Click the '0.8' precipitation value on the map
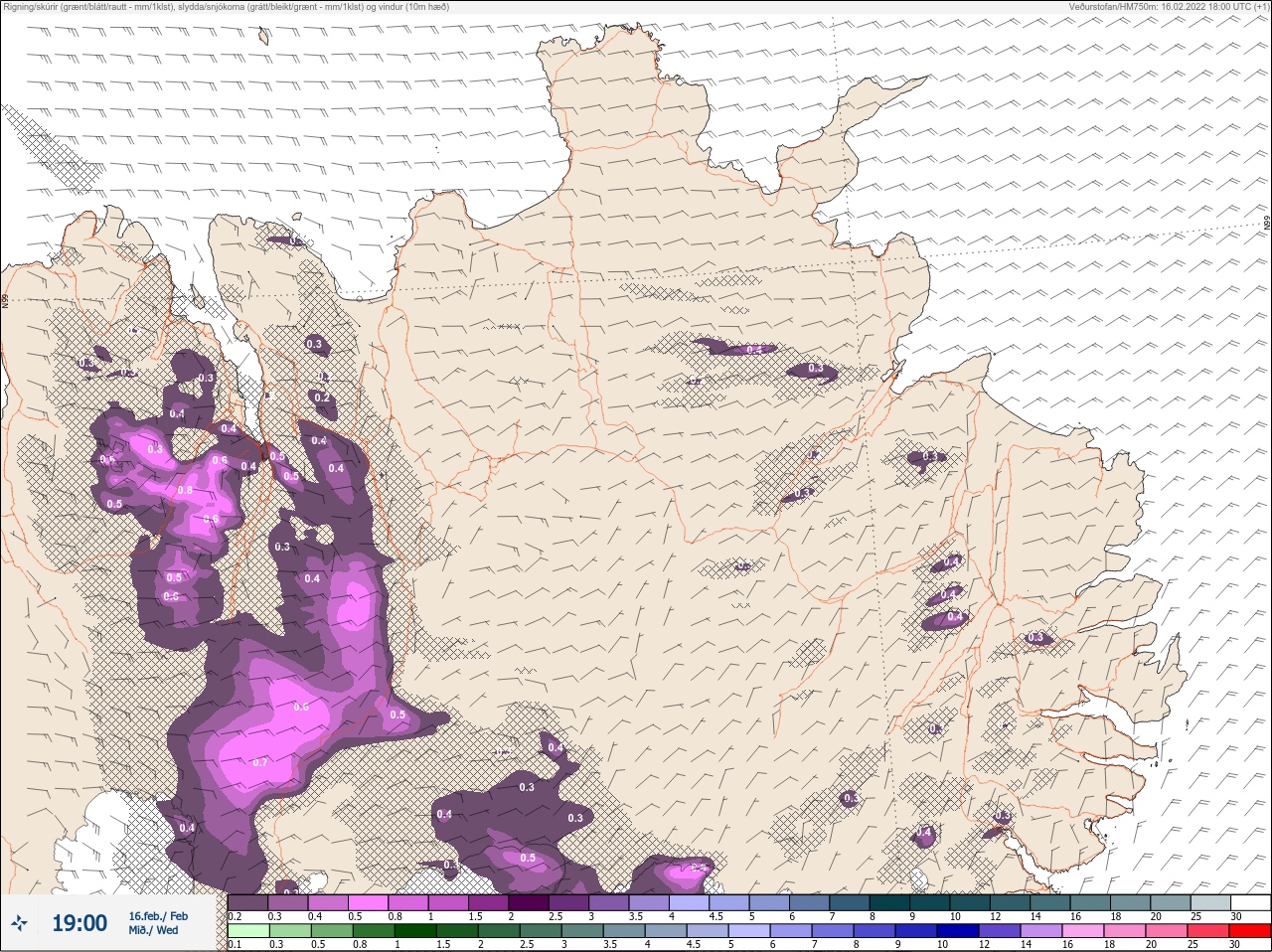The image size is (1272, 952). [x=185, y=490]
